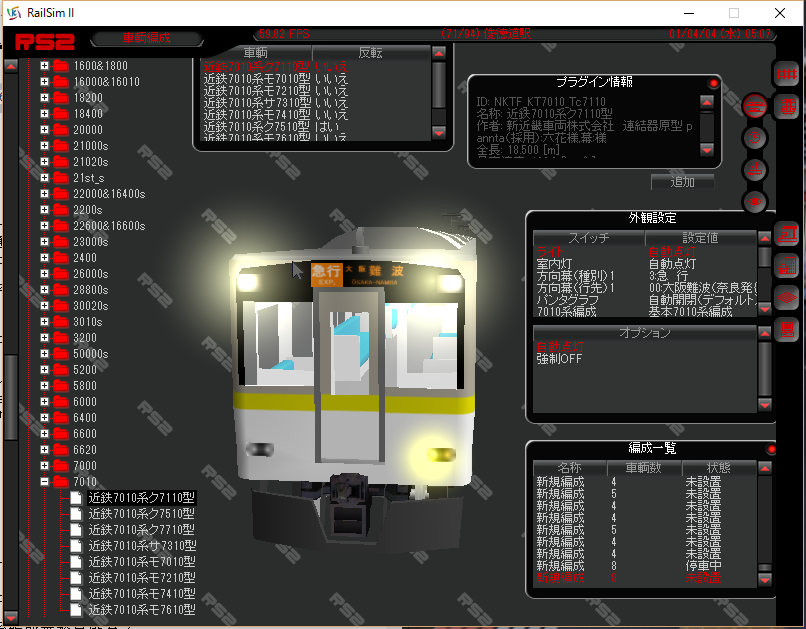Viewport: 806px width, 629px height.
Task: Expand the 18200 folder
Action: tap(45, 98)
